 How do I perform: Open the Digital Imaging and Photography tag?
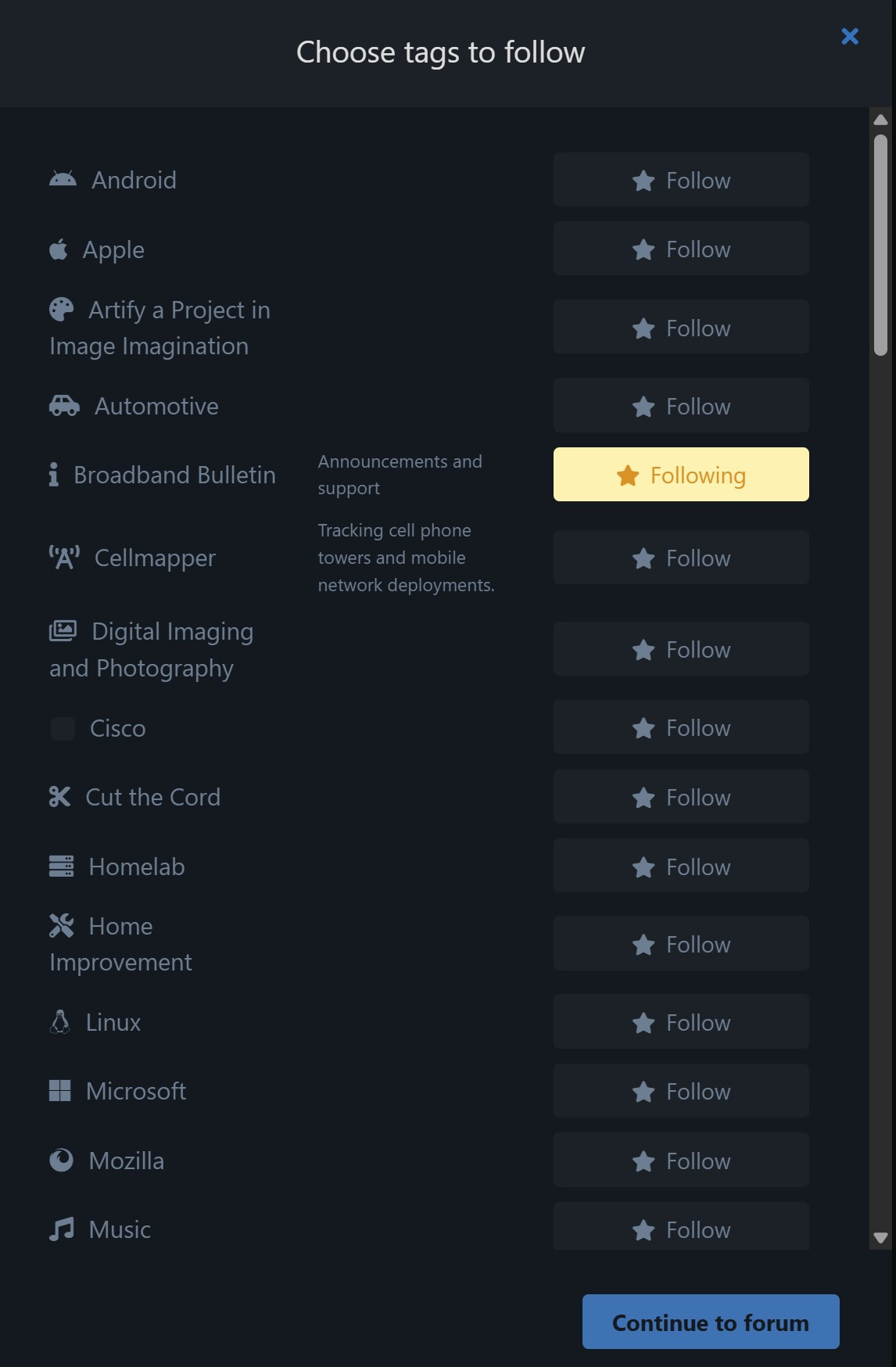[x=152, y=649]
